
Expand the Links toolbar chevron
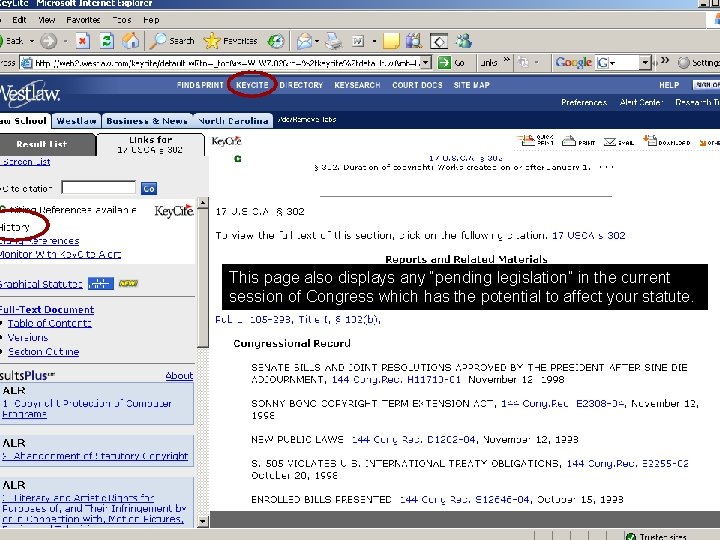506,60
